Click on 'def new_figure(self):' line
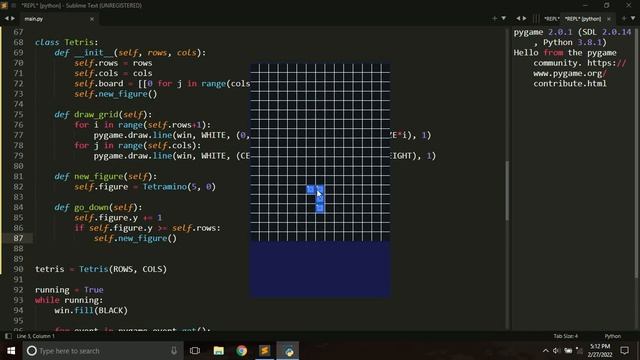Viewport: 640px width, 360px height. tap(105, 176)
